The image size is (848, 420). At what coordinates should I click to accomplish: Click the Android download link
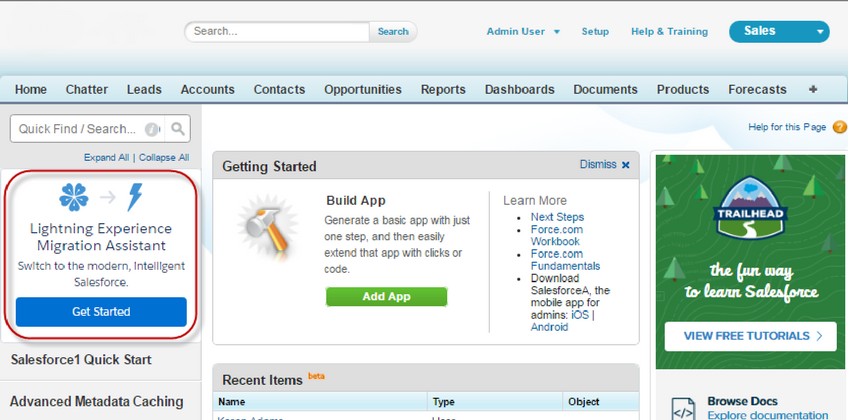pyautogui.click(x=549, y=327)
